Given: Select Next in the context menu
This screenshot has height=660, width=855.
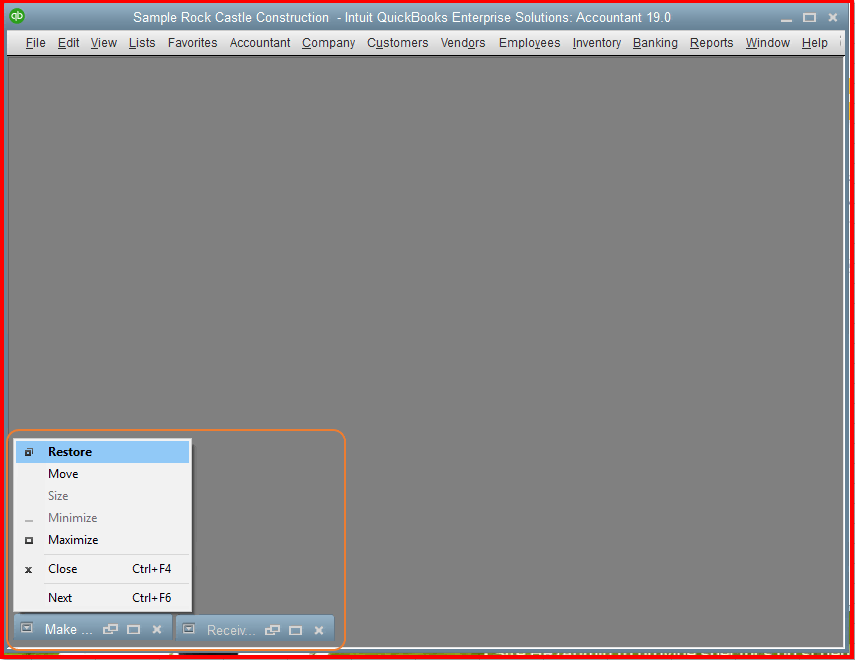Looking at the screenshot, I should (59, 597).
